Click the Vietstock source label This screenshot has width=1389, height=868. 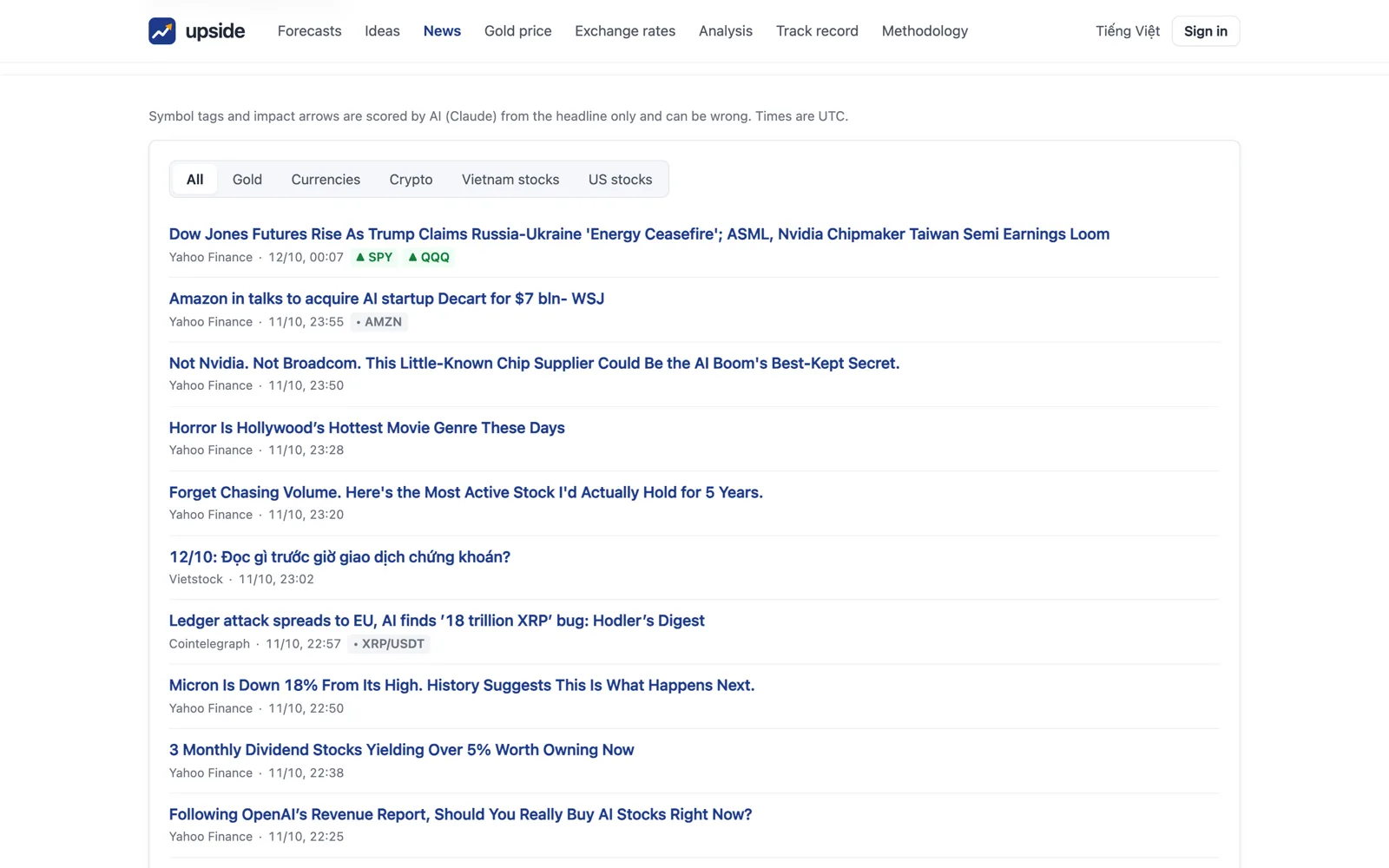tap(196, 579)
